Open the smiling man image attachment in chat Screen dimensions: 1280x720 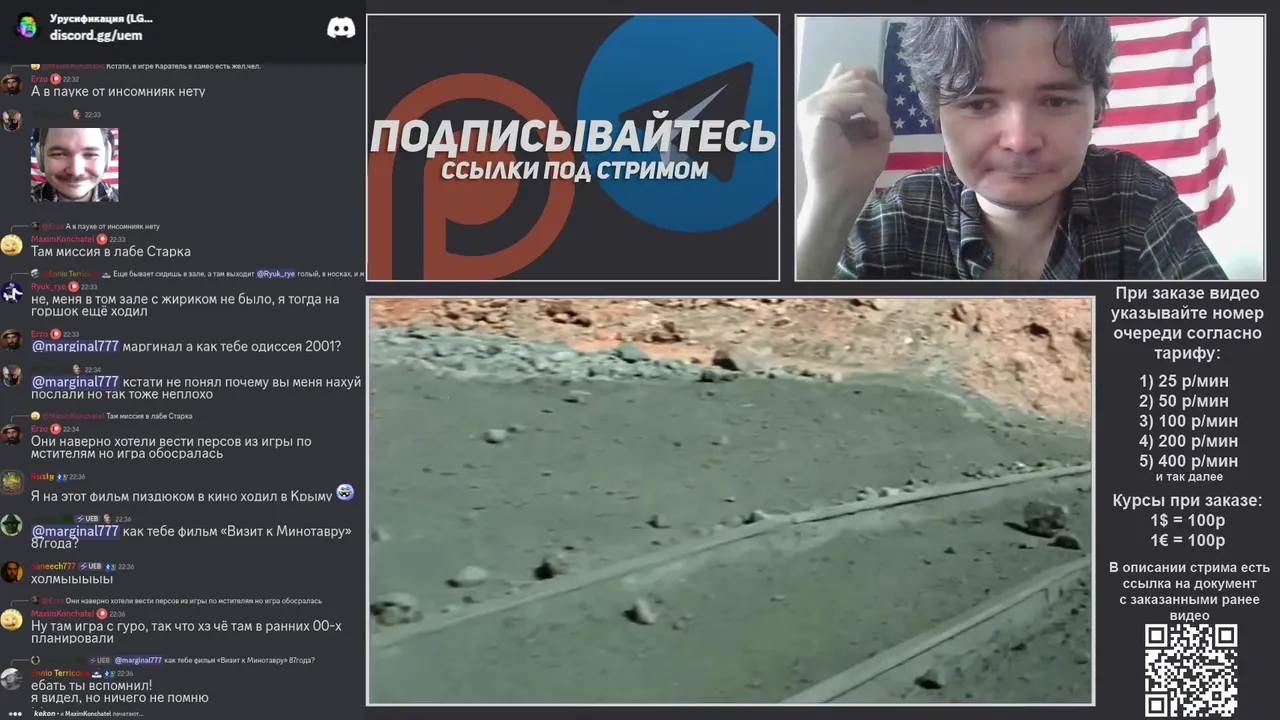pyautogui.click(x=74, y=165)
